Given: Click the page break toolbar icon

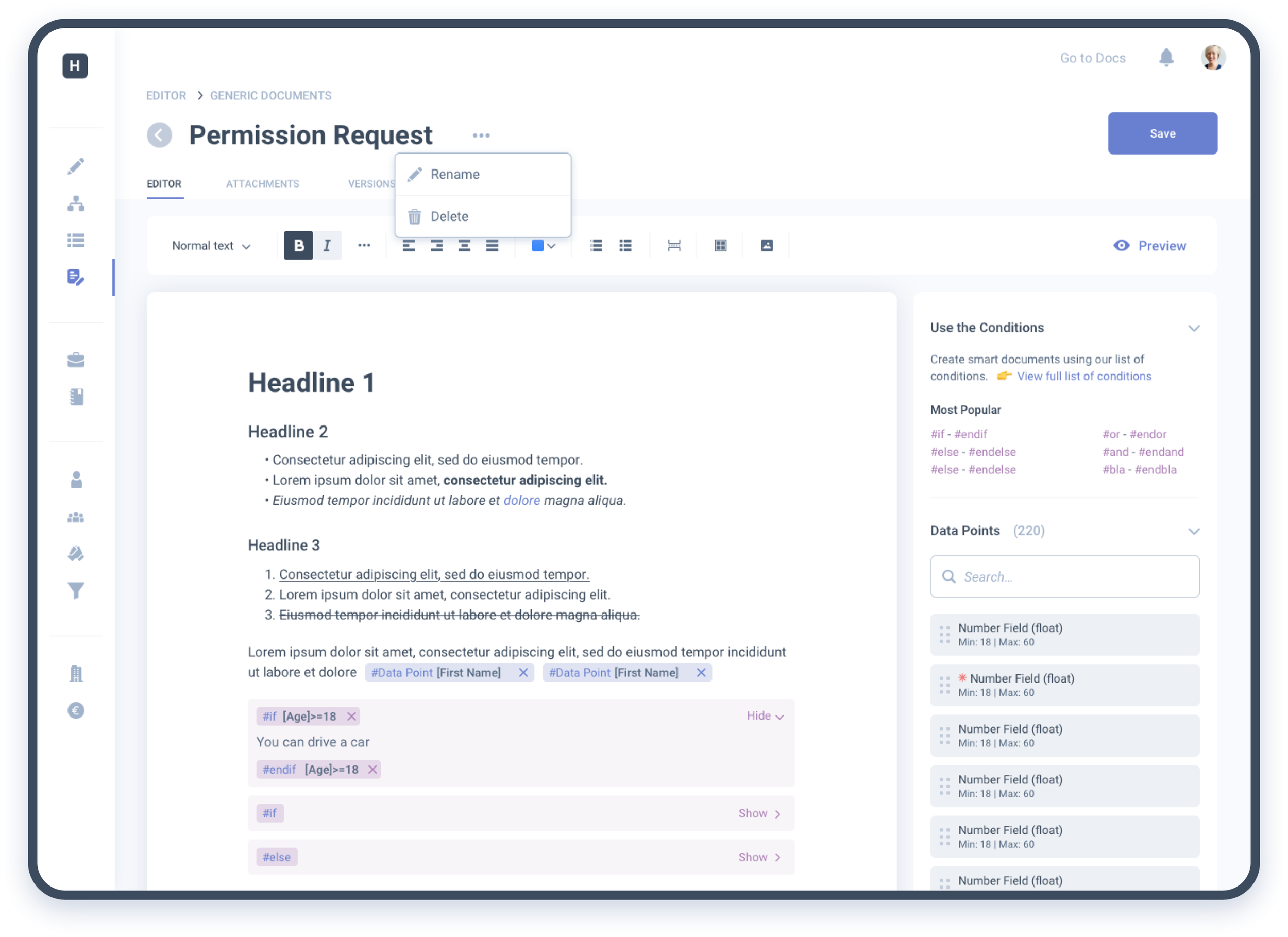Looking at the screenshot, I should coord(673,245).
